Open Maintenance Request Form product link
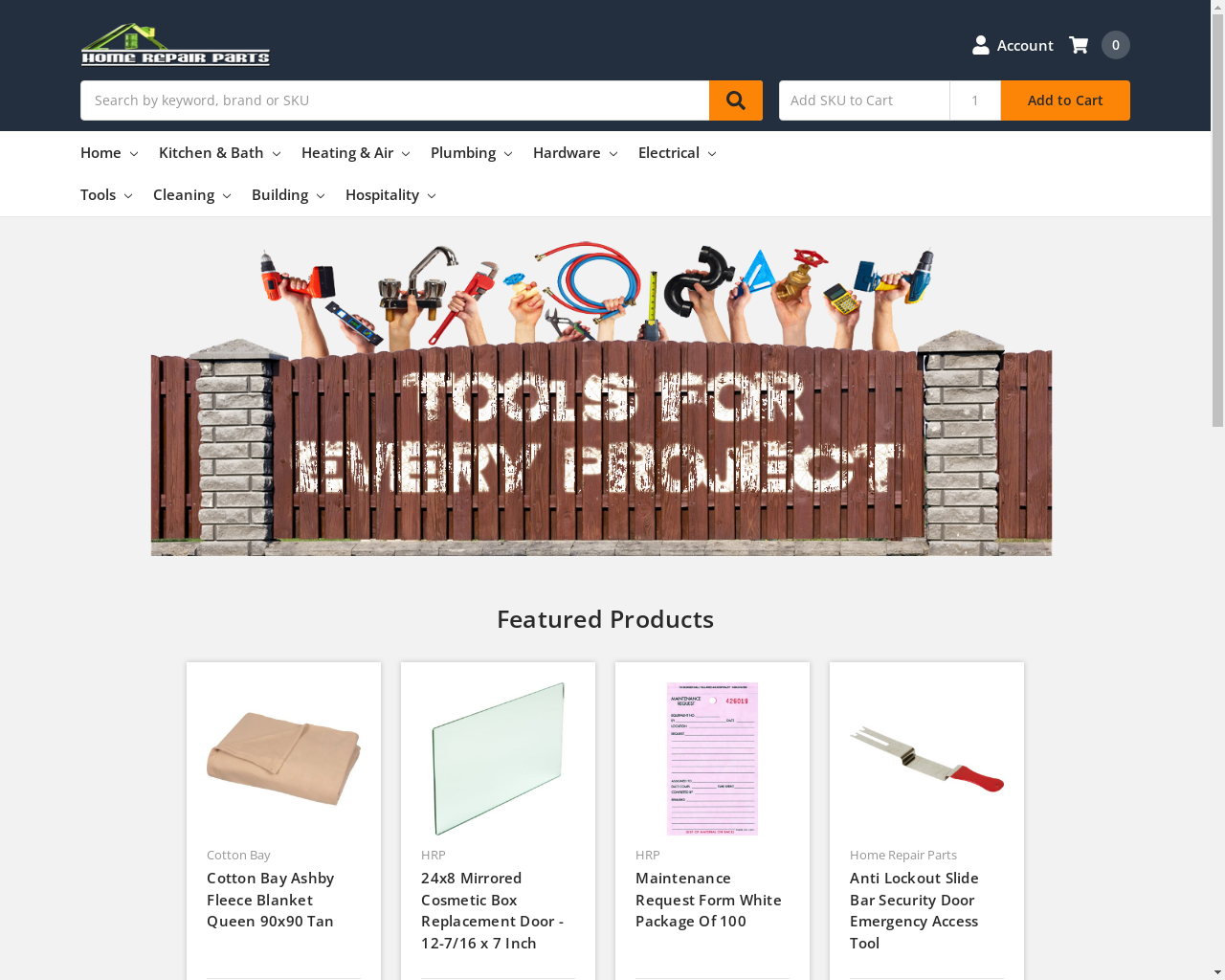 (x=708, y=900)
